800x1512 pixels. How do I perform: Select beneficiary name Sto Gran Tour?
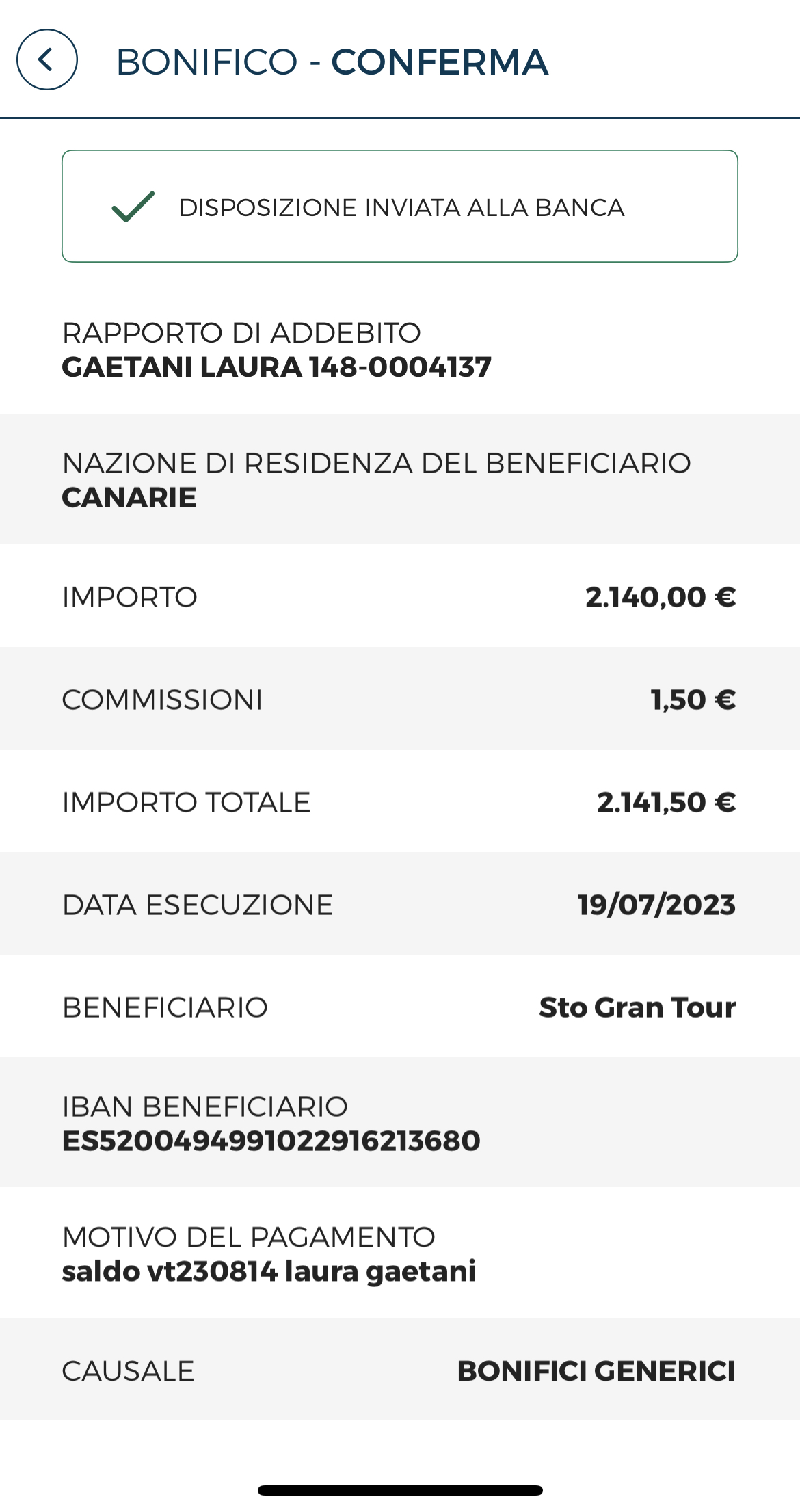(637, 1007)
